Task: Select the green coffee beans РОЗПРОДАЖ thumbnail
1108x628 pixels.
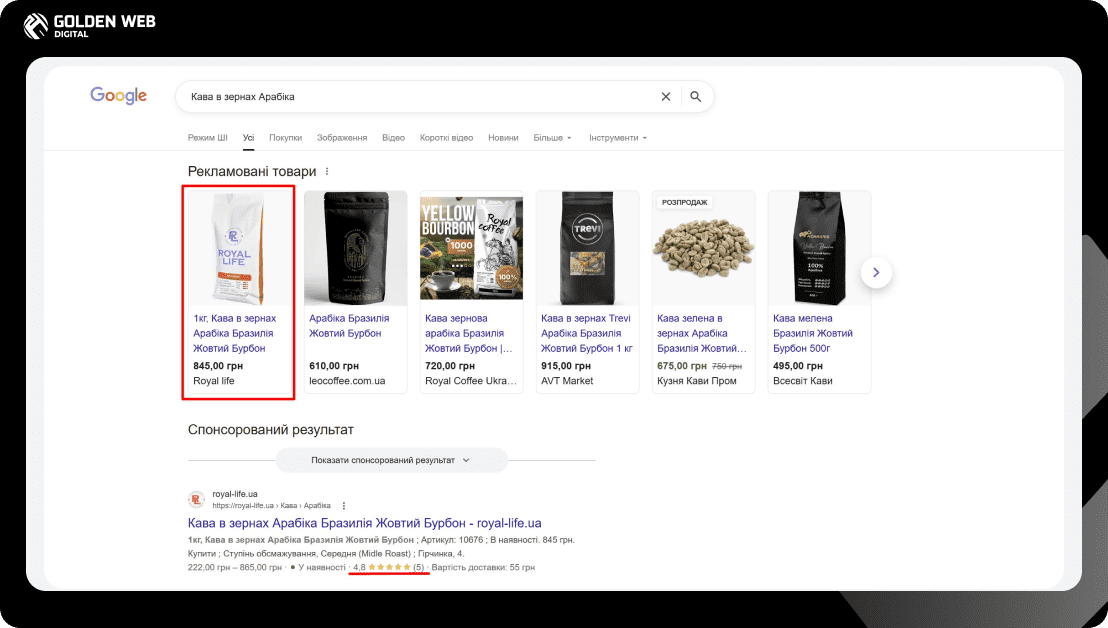Action: pyautogui.click(x=703, y=247)
